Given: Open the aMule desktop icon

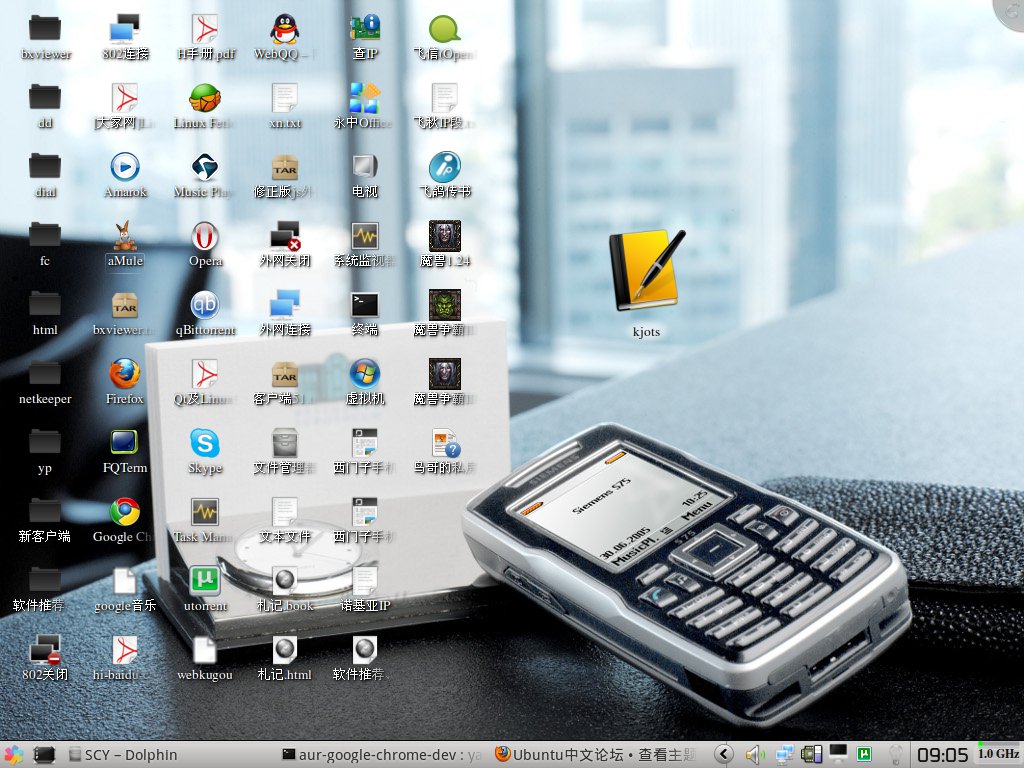Looking at the screenshot, I should [125, 236].
